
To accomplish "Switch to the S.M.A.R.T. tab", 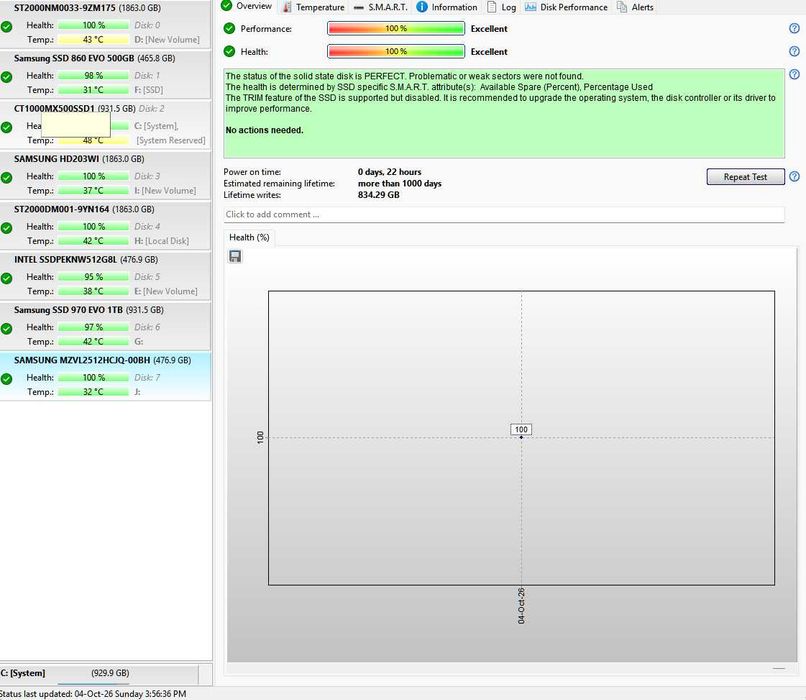I will pos(381,7).
